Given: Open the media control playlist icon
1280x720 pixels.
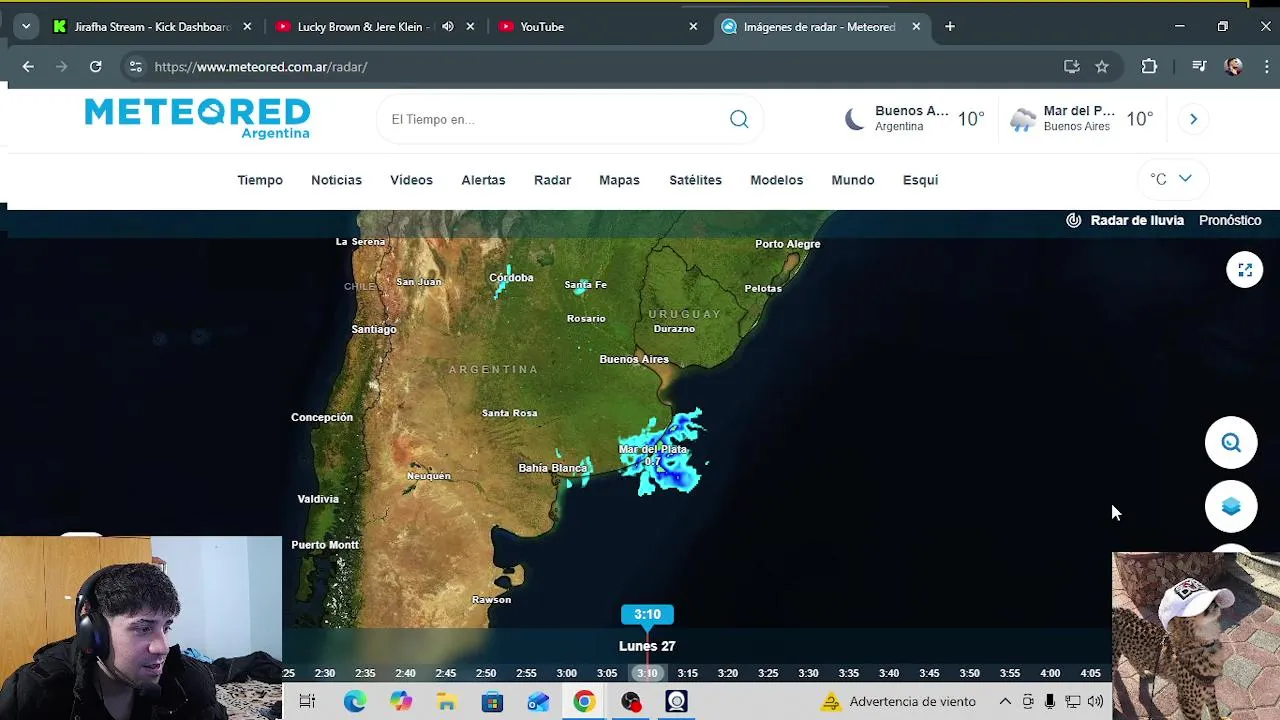Looking at the screenshot, I should (x=1199, y=67).
